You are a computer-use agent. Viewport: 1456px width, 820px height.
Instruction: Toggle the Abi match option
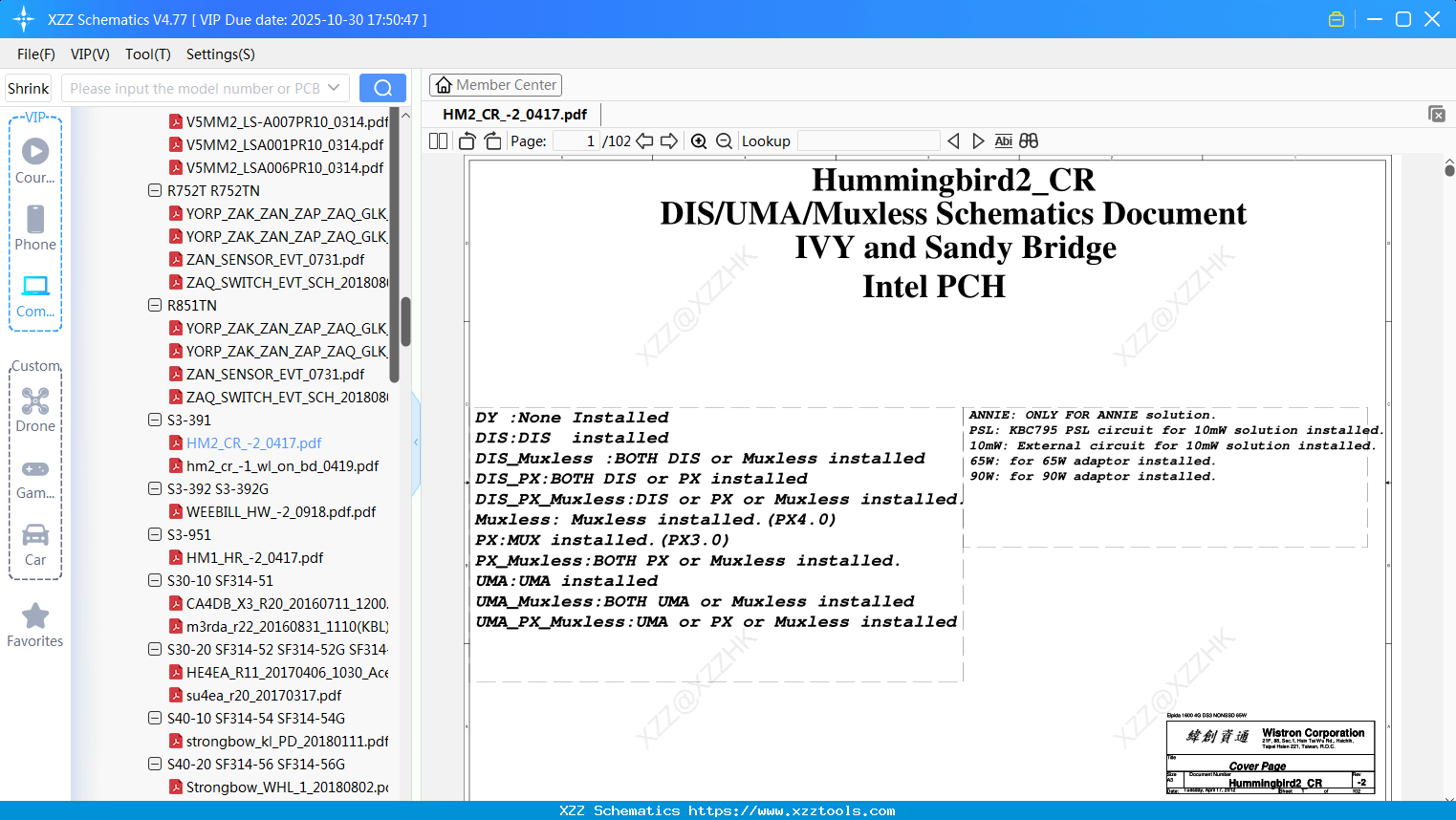pos(1003,141)
